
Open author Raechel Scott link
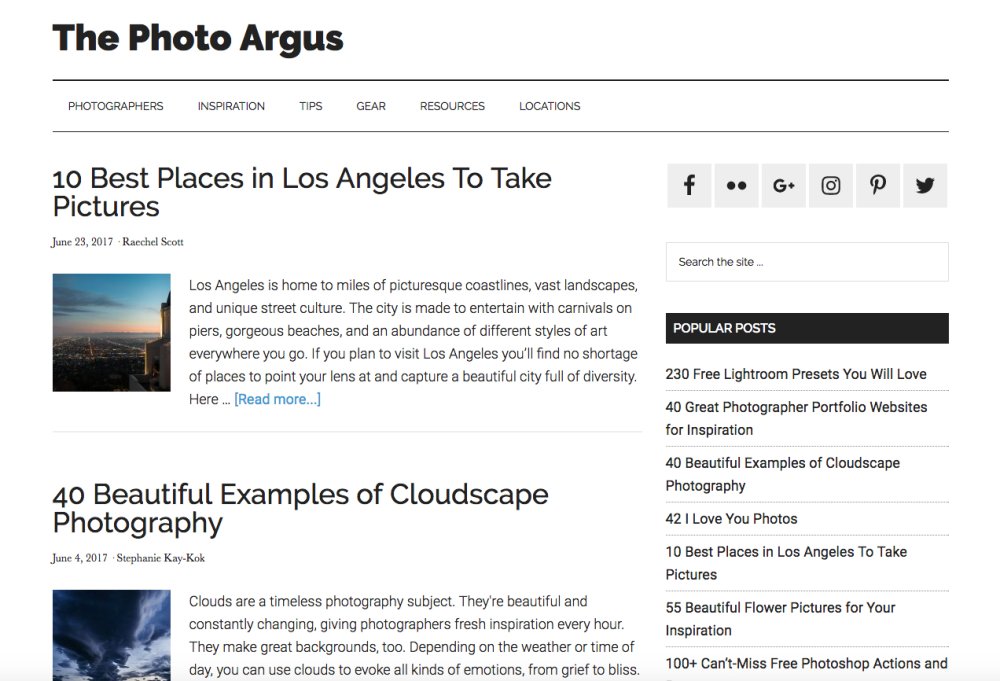point(153,242)
